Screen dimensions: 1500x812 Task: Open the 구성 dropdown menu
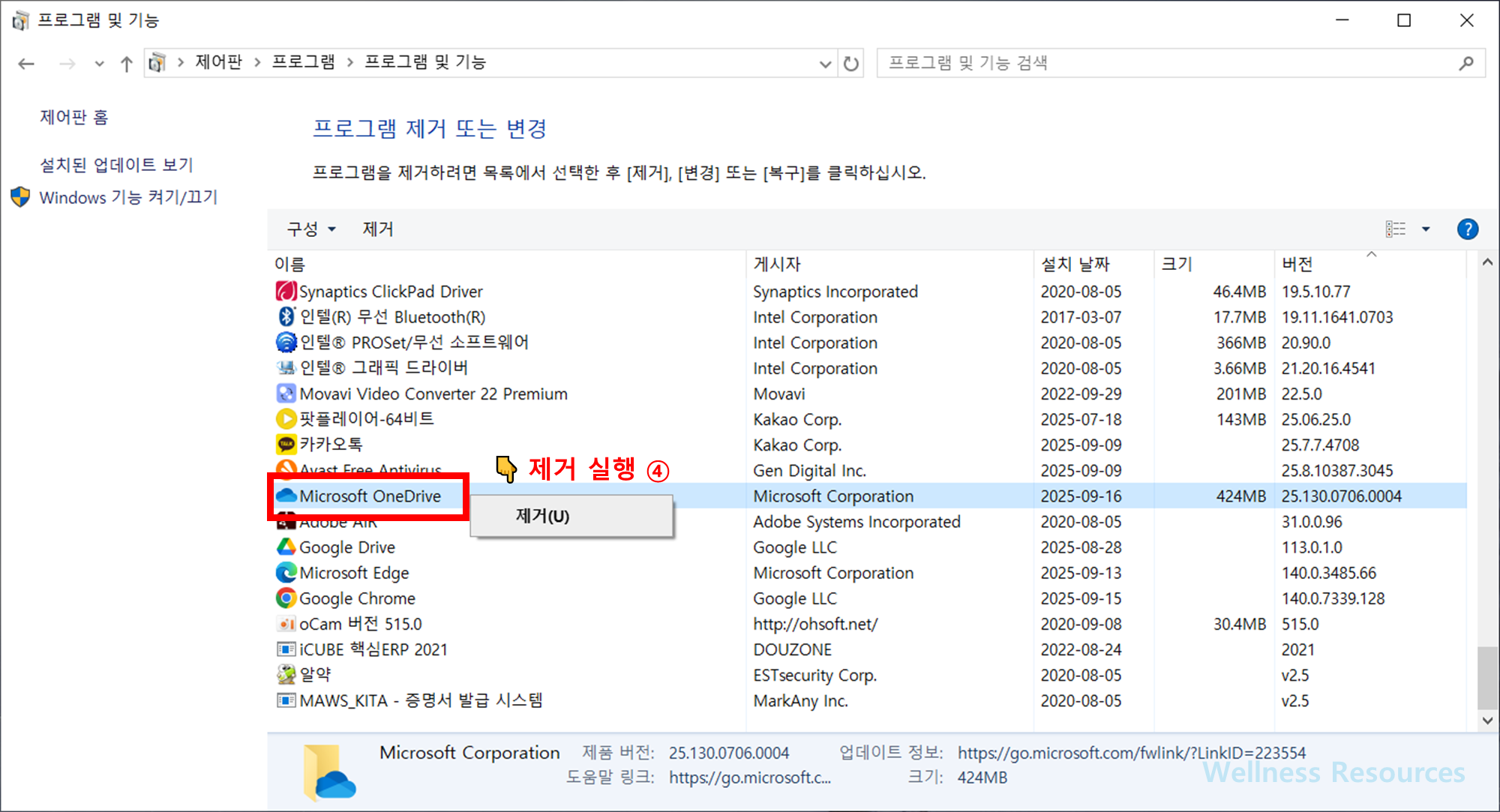310,229
